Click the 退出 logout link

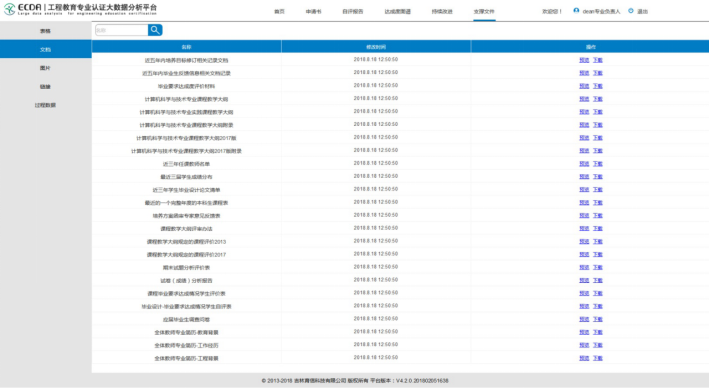coord(643,11)
